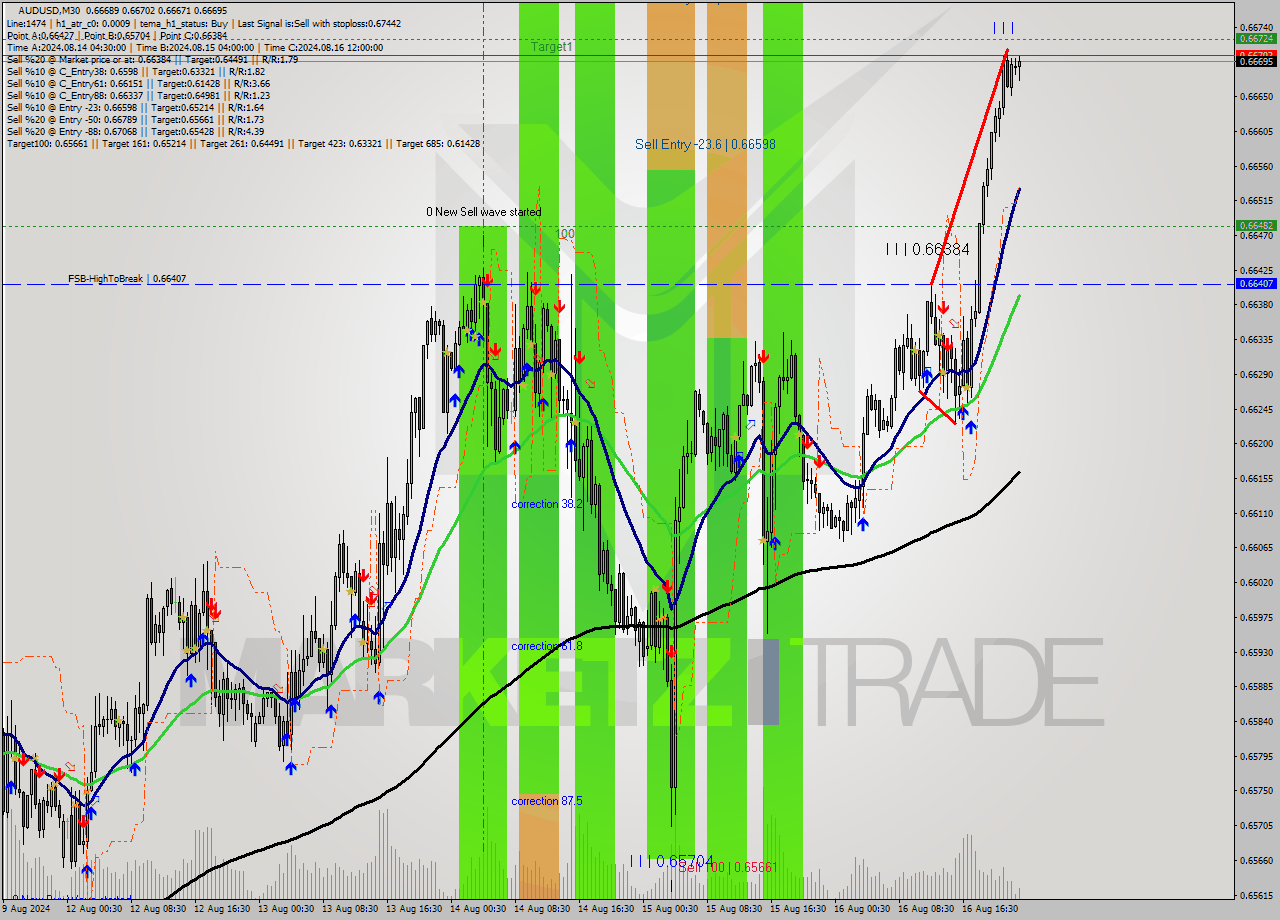Click the 'Point A:0.66427' info line
This screenshot has height=920, width=1280.
(x=115, y=35)
